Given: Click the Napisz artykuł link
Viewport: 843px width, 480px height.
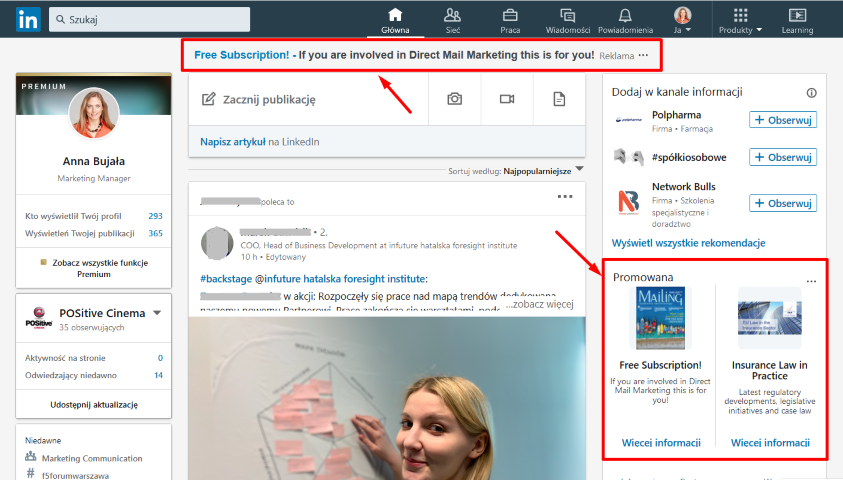Looking at the screenshot, I should (x=233, y=142).
